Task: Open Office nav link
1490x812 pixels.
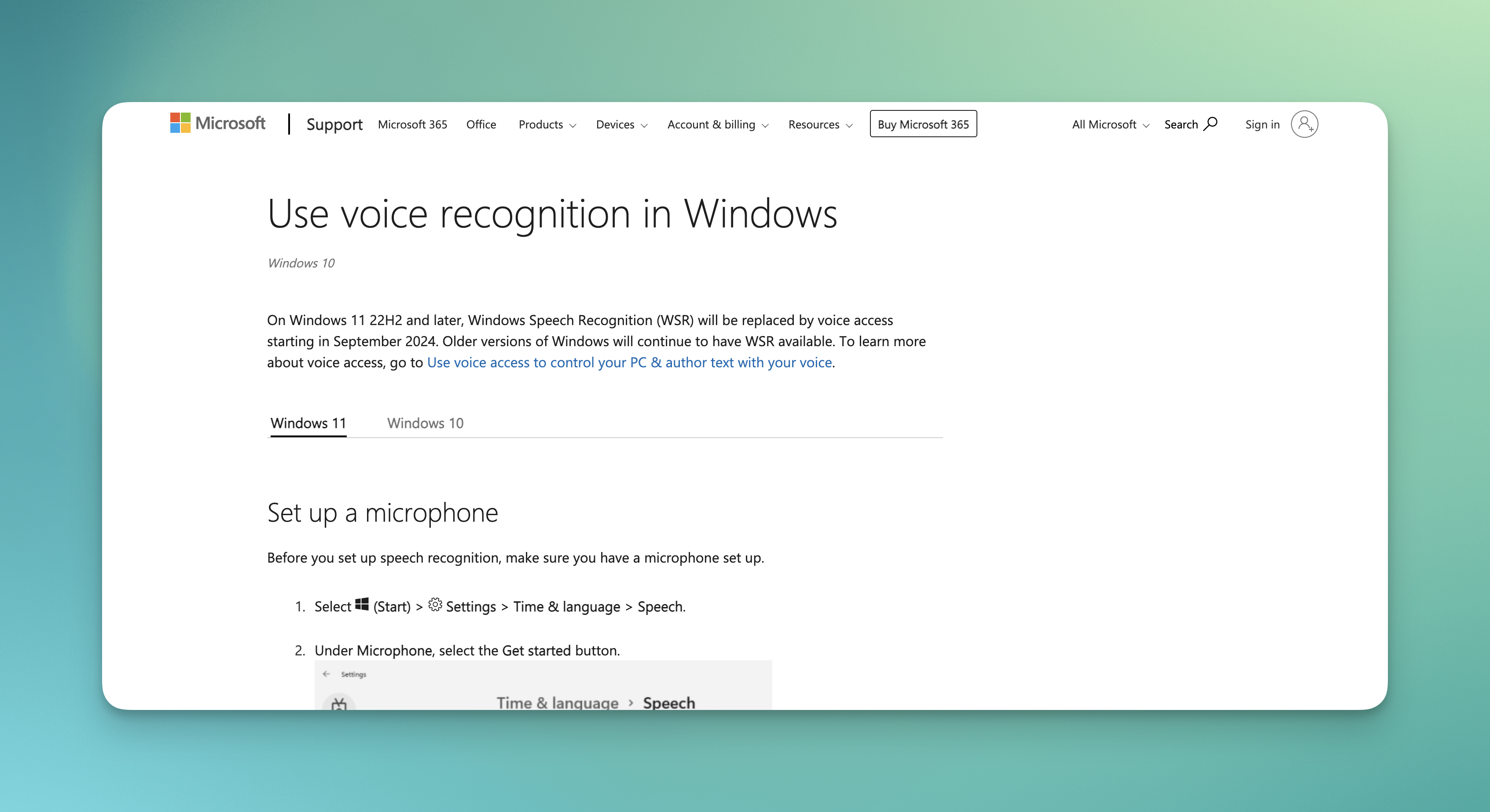Action: coord(481,124)
